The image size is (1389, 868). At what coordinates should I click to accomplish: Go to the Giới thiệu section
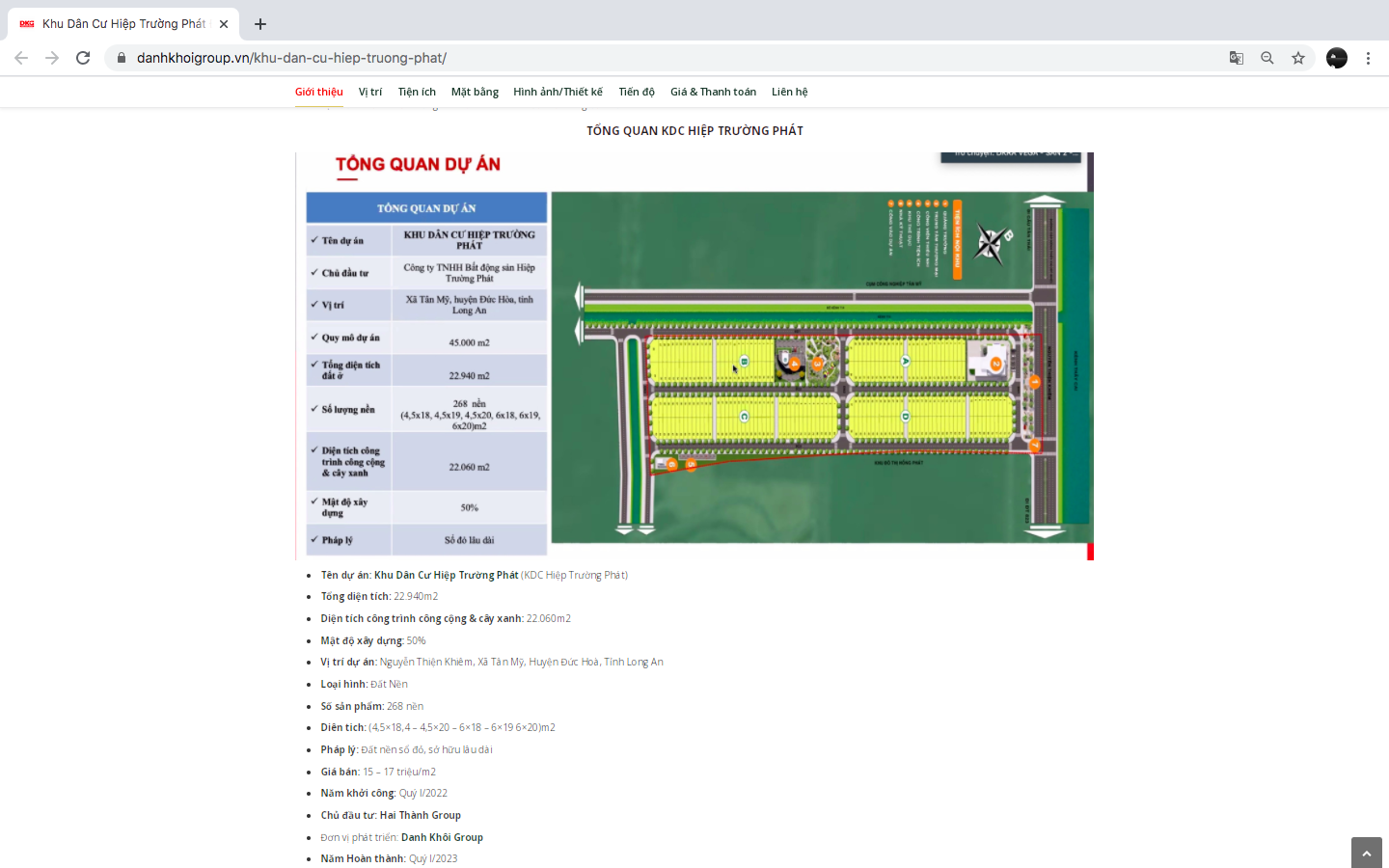319,92
